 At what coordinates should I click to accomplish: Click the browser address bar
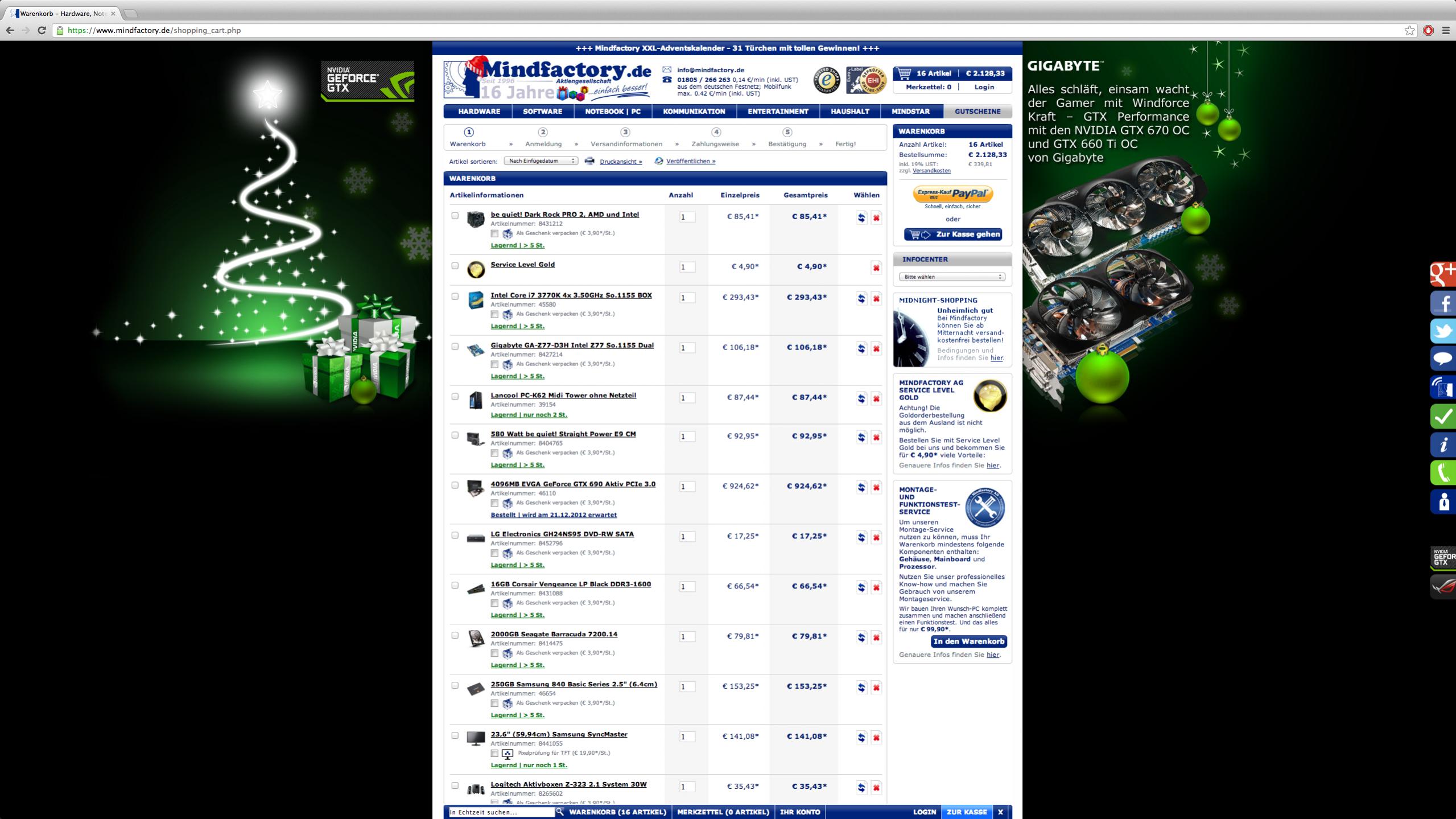tap(728, 31)
